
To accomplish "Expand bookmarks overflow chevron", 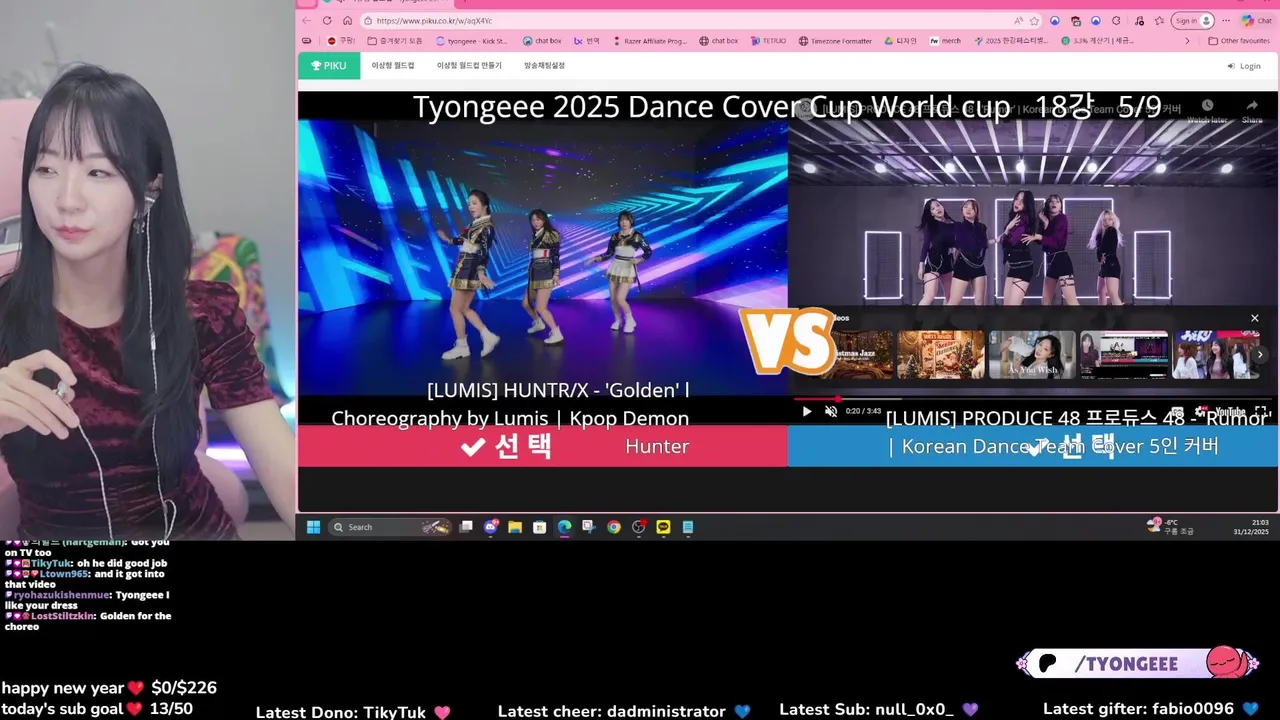I will (1187, 41).
